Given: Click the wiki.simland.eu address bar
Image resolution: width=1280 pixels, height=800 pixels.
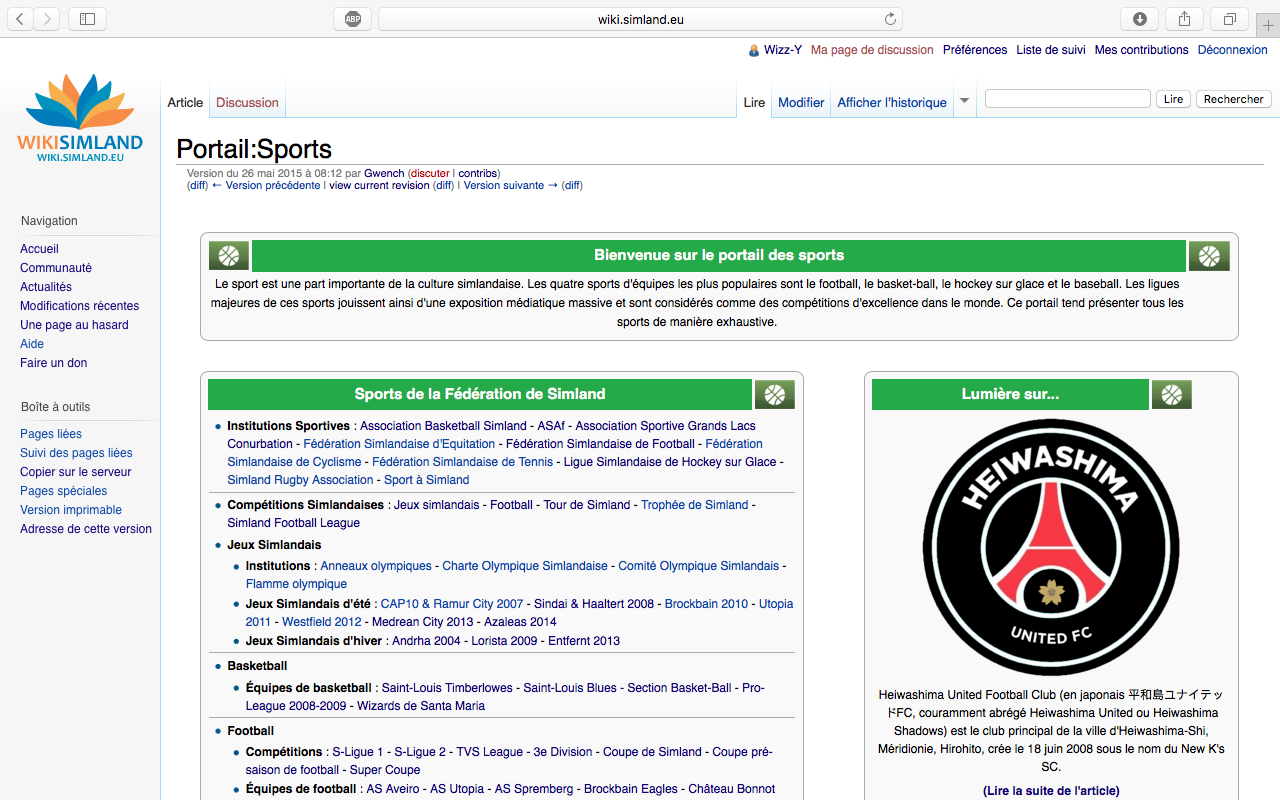Looking at the screenshot, I should [x=640, y=19].
